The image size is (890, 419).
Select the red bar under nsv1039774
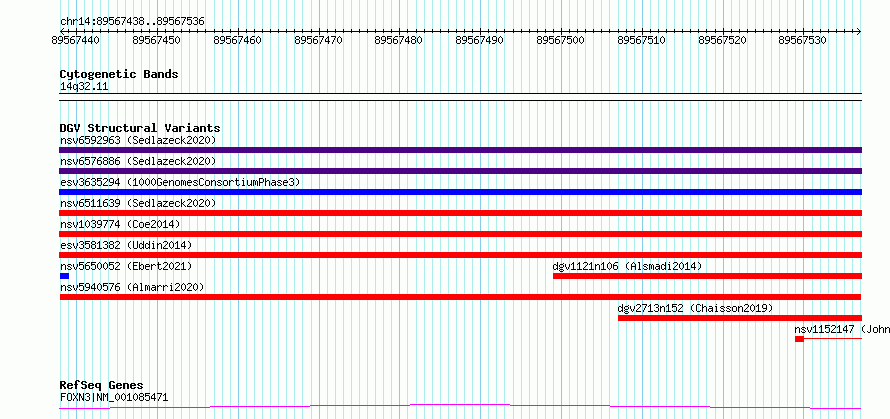[460, 234]
